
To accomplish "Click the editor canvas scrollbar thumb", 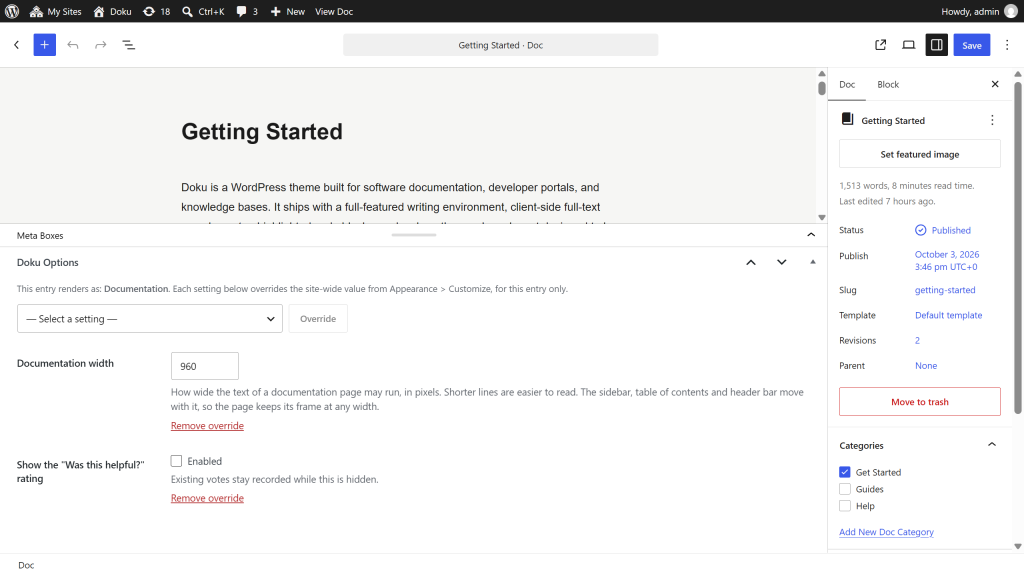I will pos(822,88).
